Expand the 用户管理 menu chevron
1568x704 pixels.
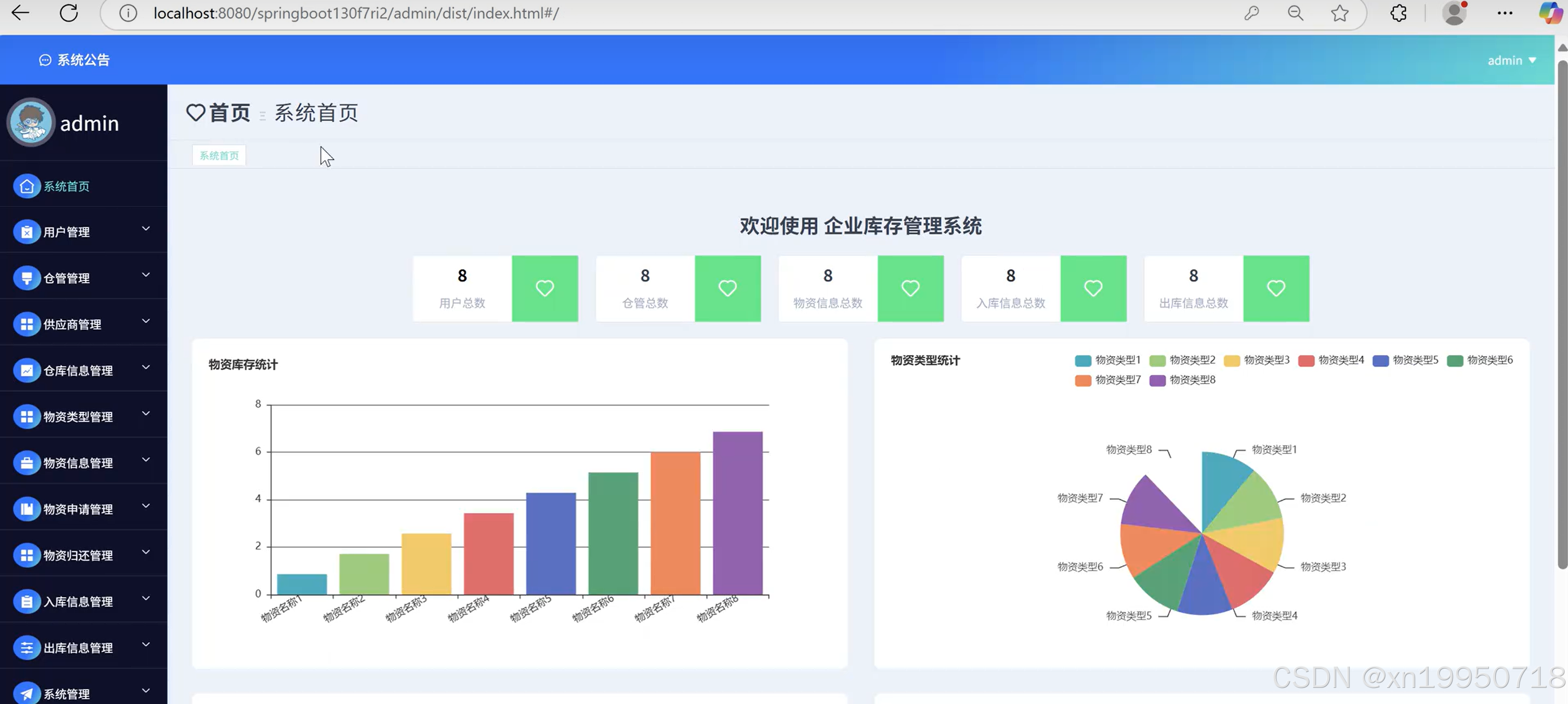pyautogui.click(x=145, y=229)
